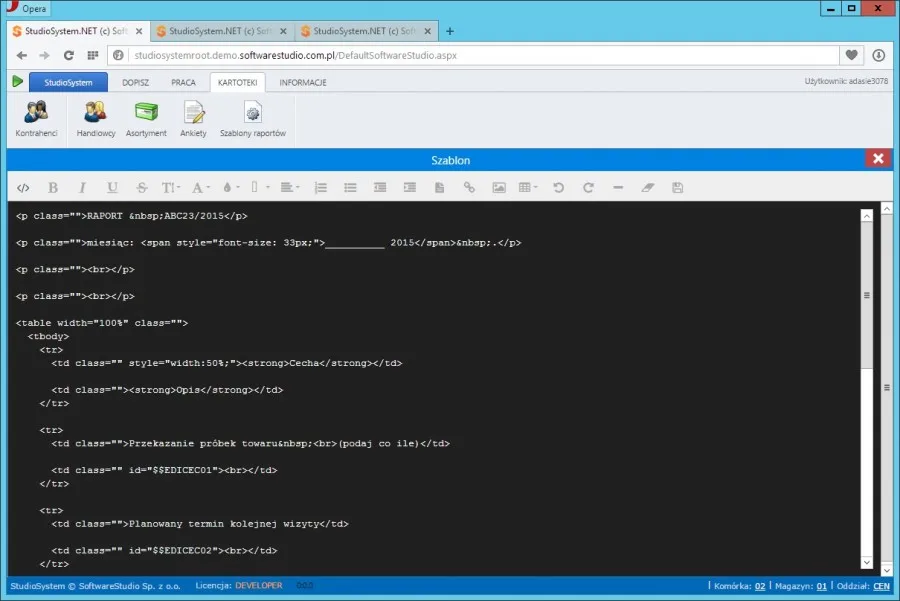The height and width of the screenshot is (601, 900).
Task: Insert ordered numbered list
Action: point(320,188)
